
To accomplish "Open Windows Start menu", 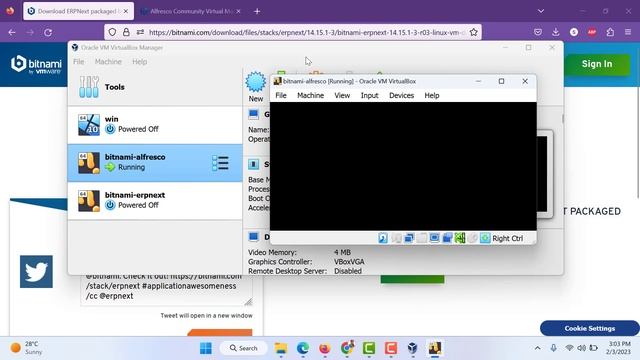I will click(x=206, y=348).
